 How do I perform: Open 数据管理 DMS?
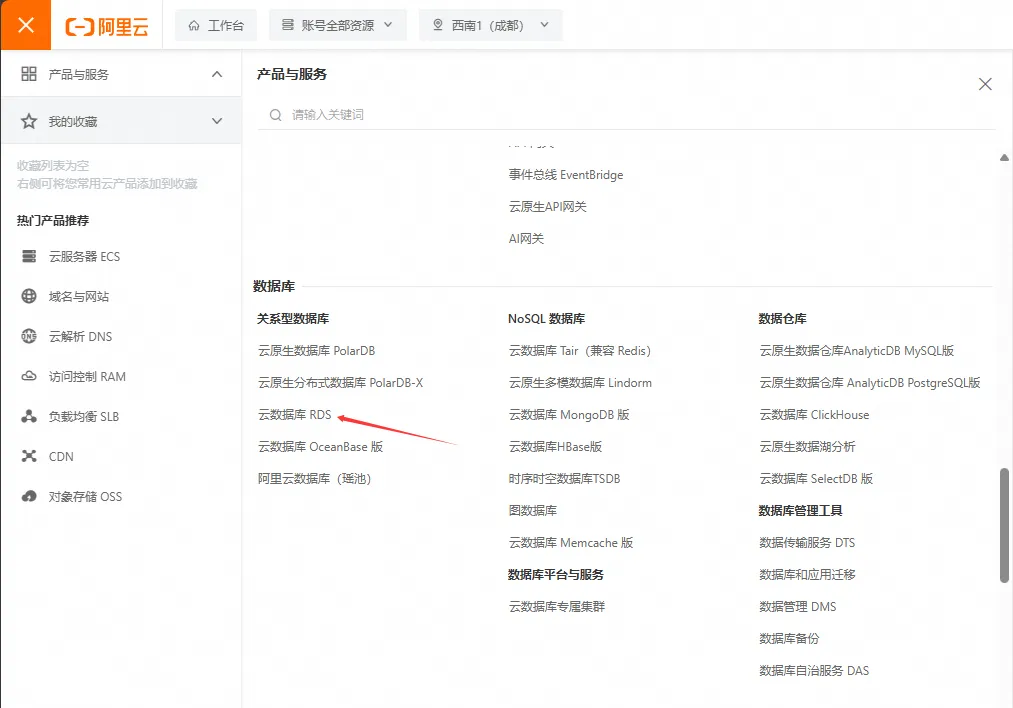click(798, 607)
